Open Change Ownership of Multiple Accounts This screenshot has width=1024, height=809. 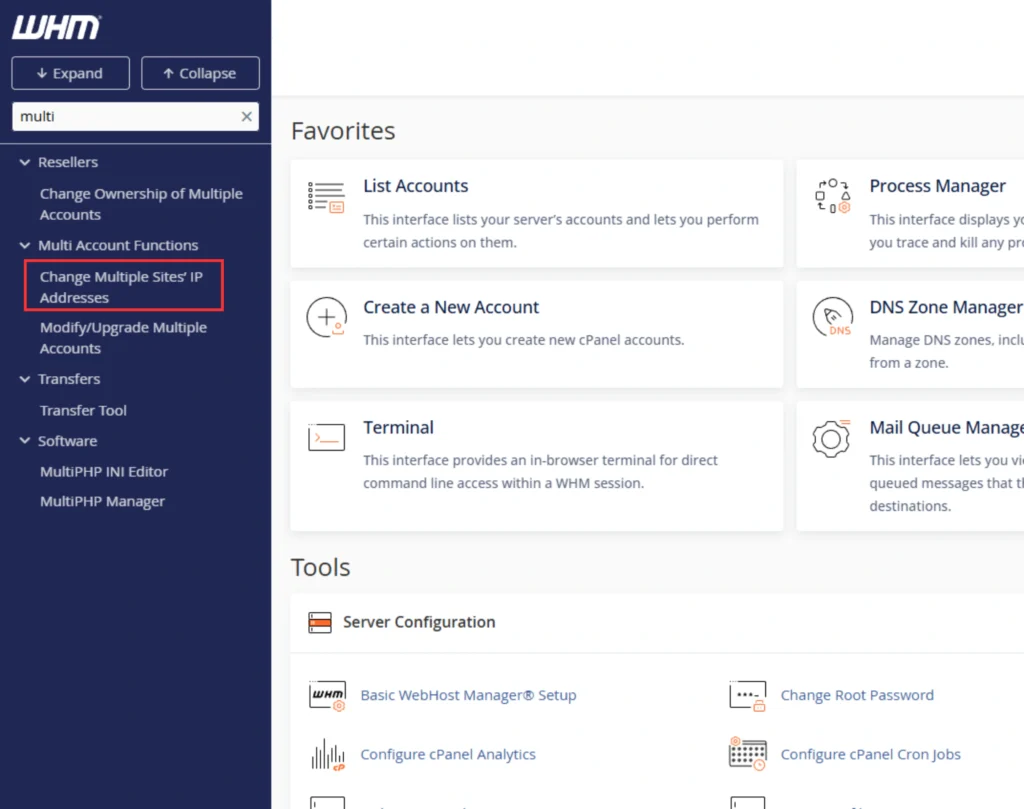(141, 204)
